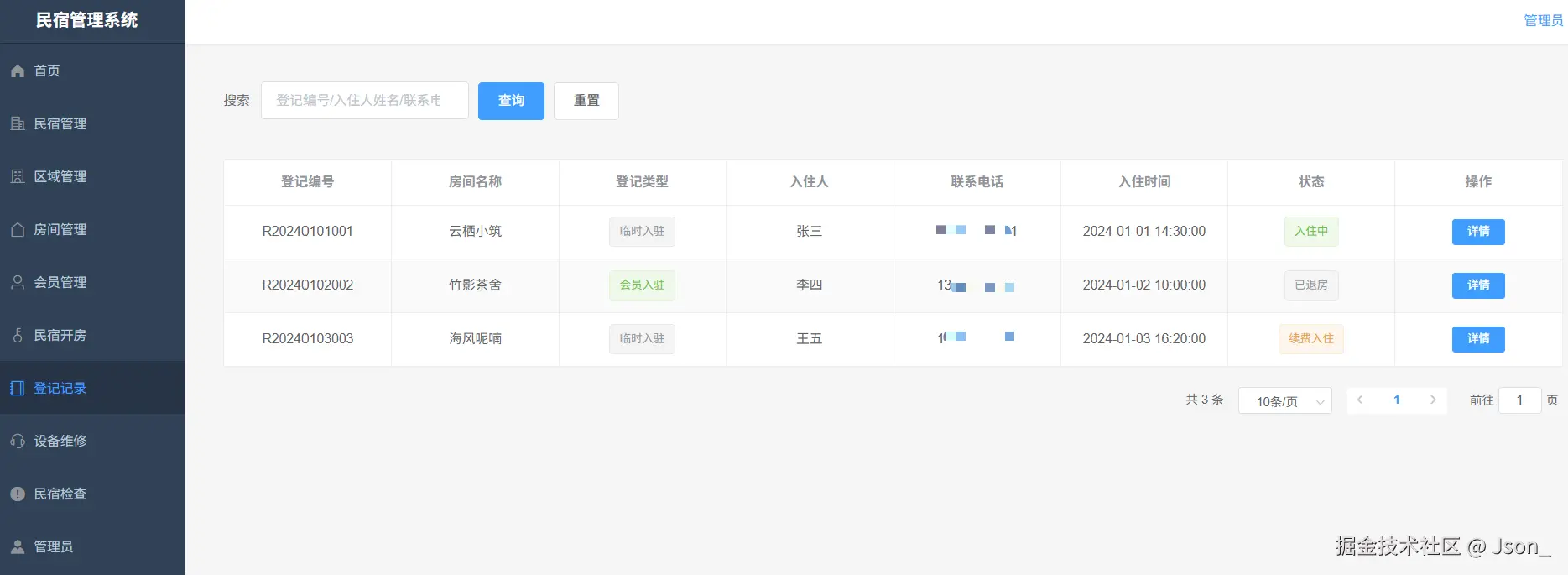The height and width of the screenshot is (575, 1568).
Task: Focus the search field for 登记编号/入住人姓名
Action: (x=365, y=101)
